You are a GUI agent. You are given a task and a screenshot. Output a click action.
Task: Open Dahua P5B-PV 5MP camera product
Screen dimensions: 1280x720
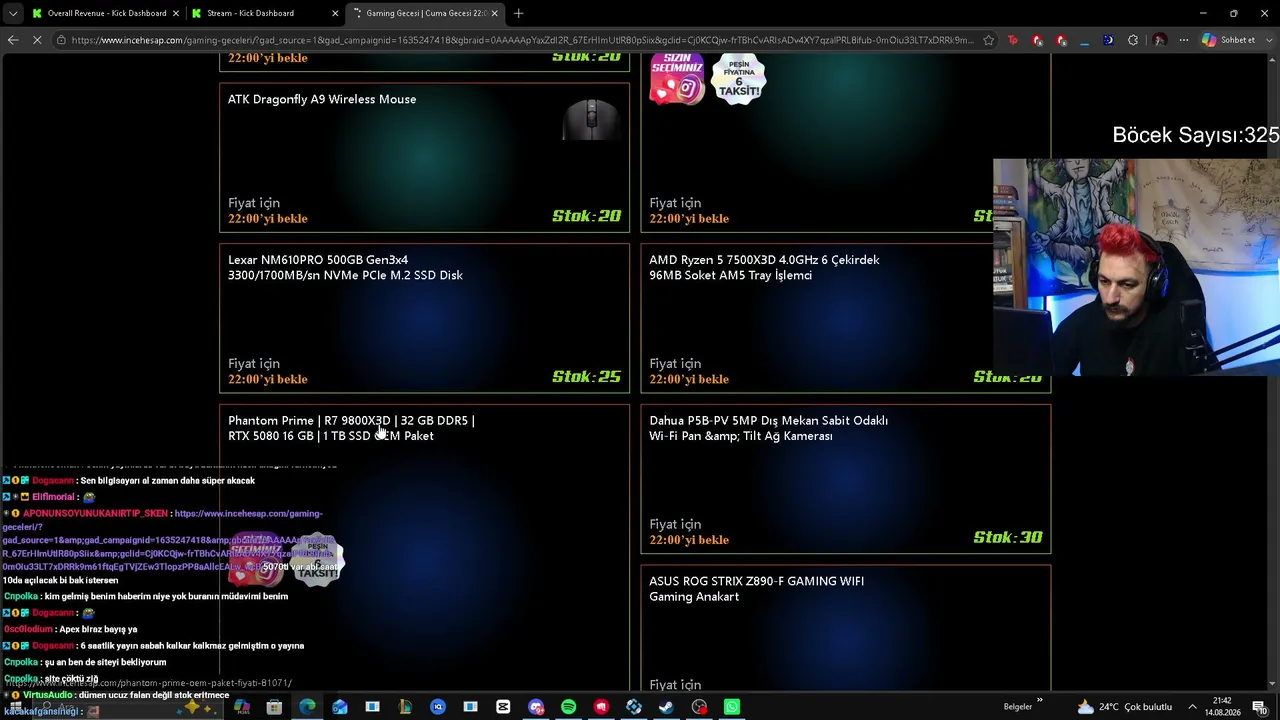tap(768, 428)
